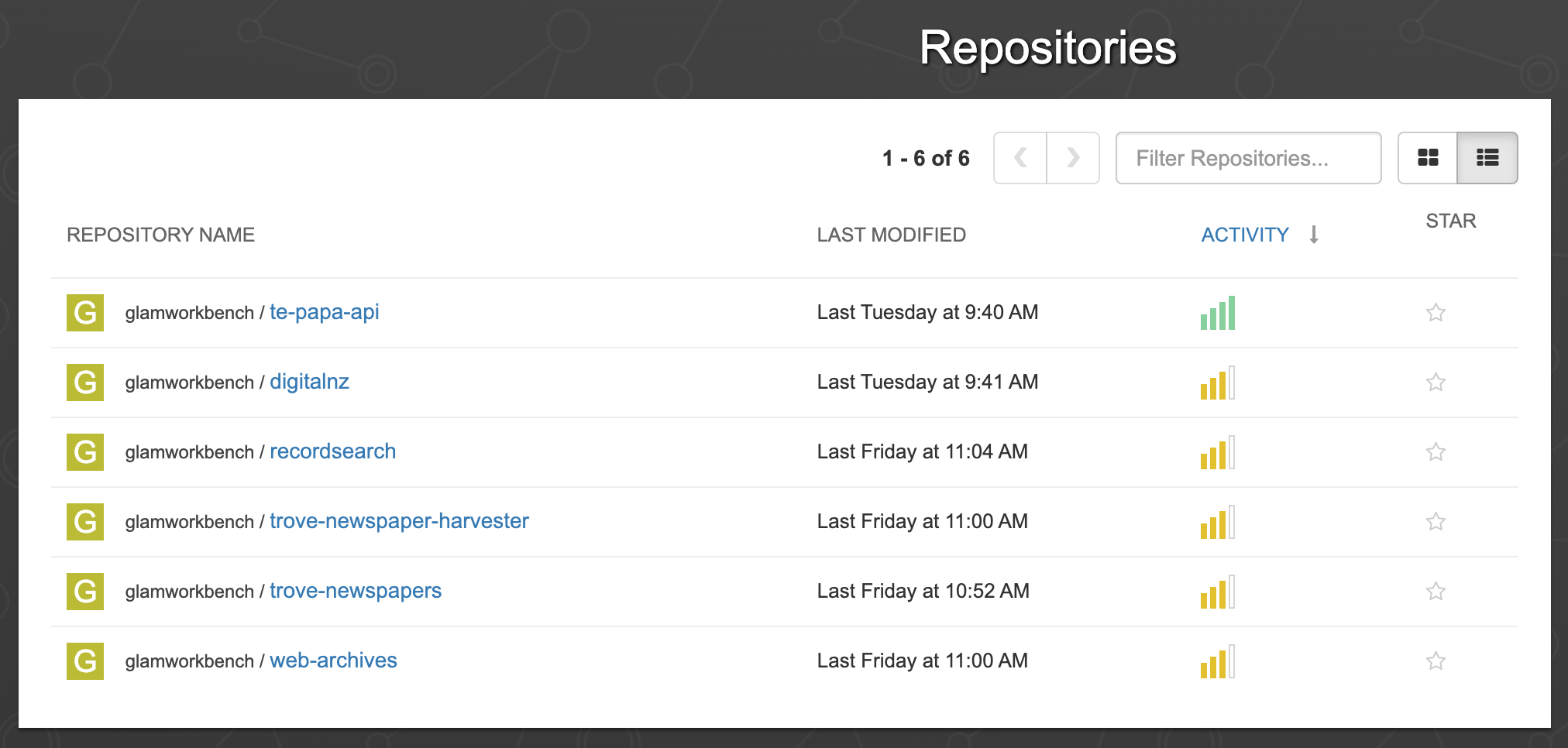Star the digitalnz repository
Viewport: 1568px width, 748px height.
coord(1436,382)
